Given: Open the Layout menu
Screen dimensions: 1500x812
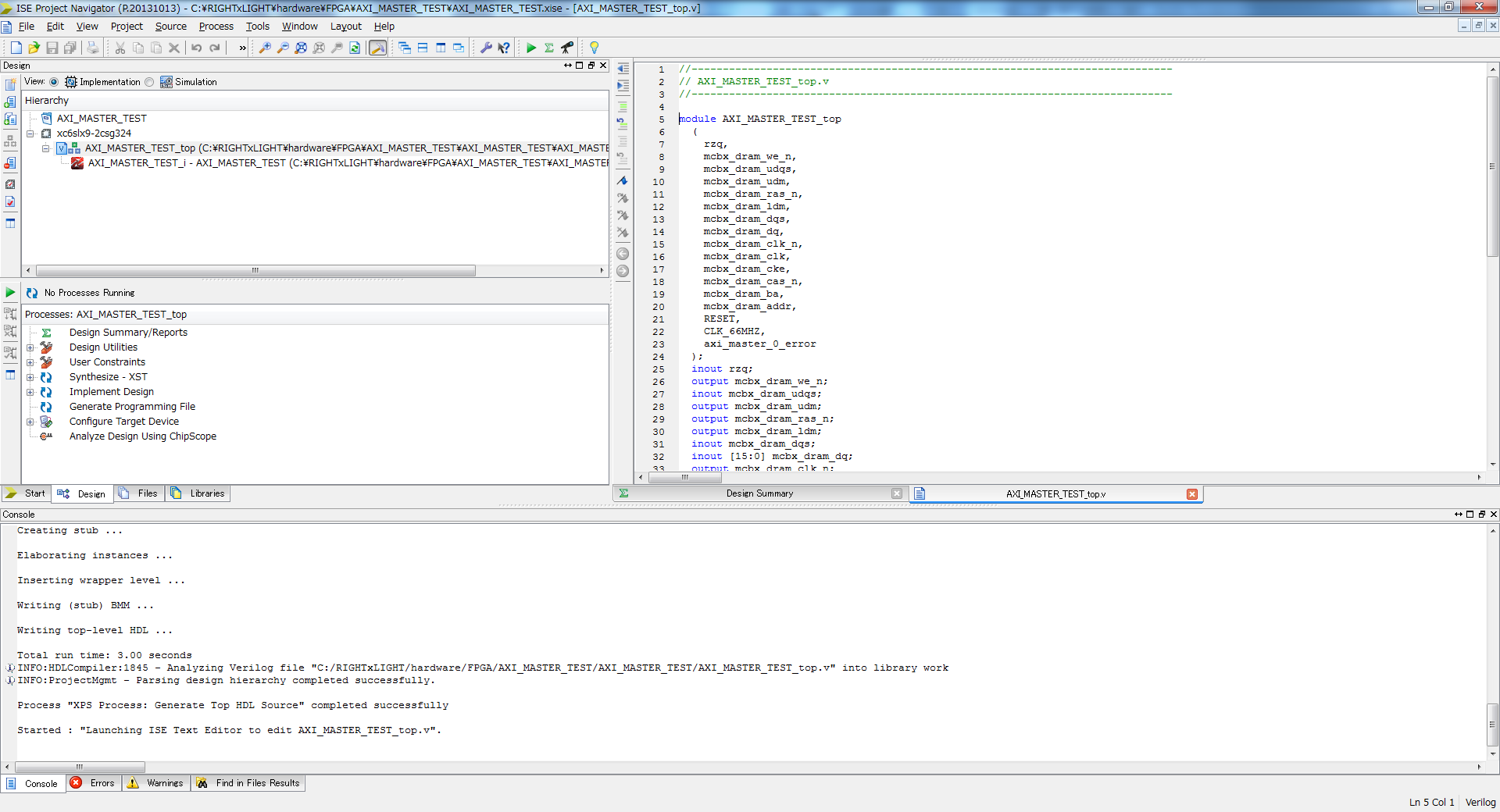Looking at the screenshot, I should point(346,27).
